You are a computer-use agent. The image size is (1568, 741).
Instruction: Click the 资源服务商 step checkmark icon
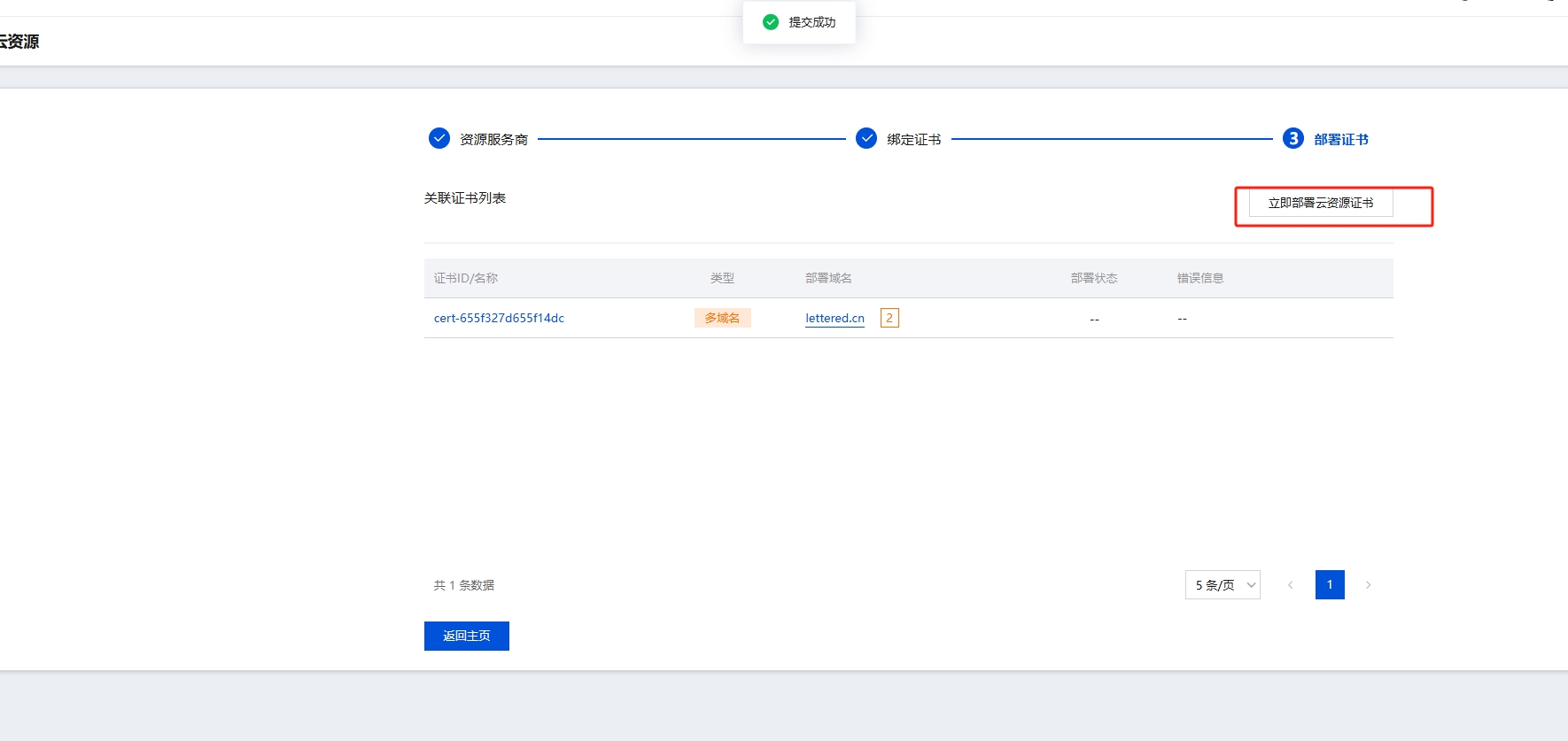coord(439,138)
